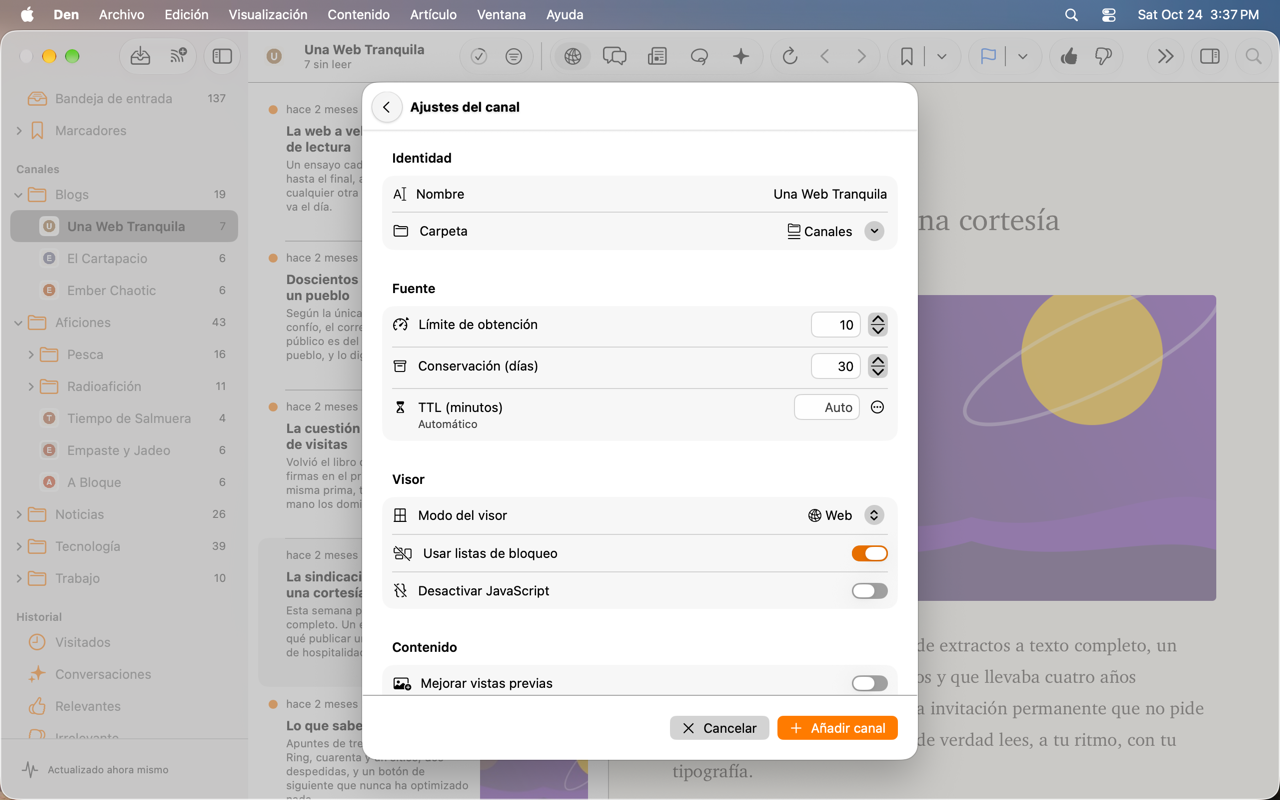Expand the Tecnología folder

pos(19,547)
